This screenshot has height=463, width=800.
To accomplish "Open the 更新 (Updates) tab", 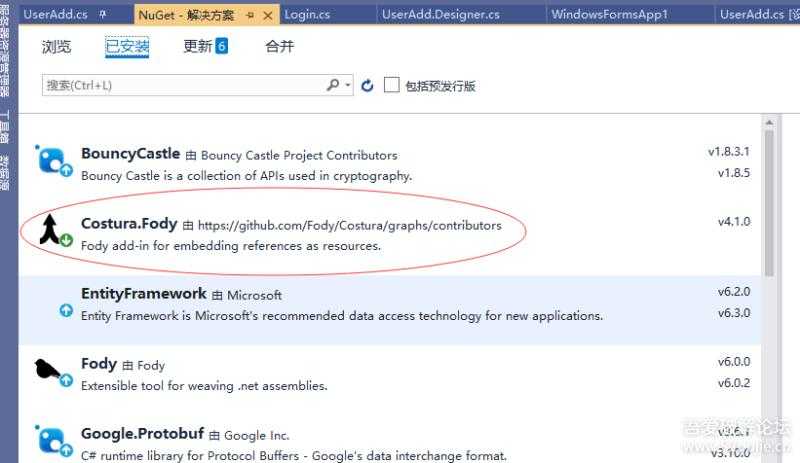I will pyautogui.click(x=197, y=46).
